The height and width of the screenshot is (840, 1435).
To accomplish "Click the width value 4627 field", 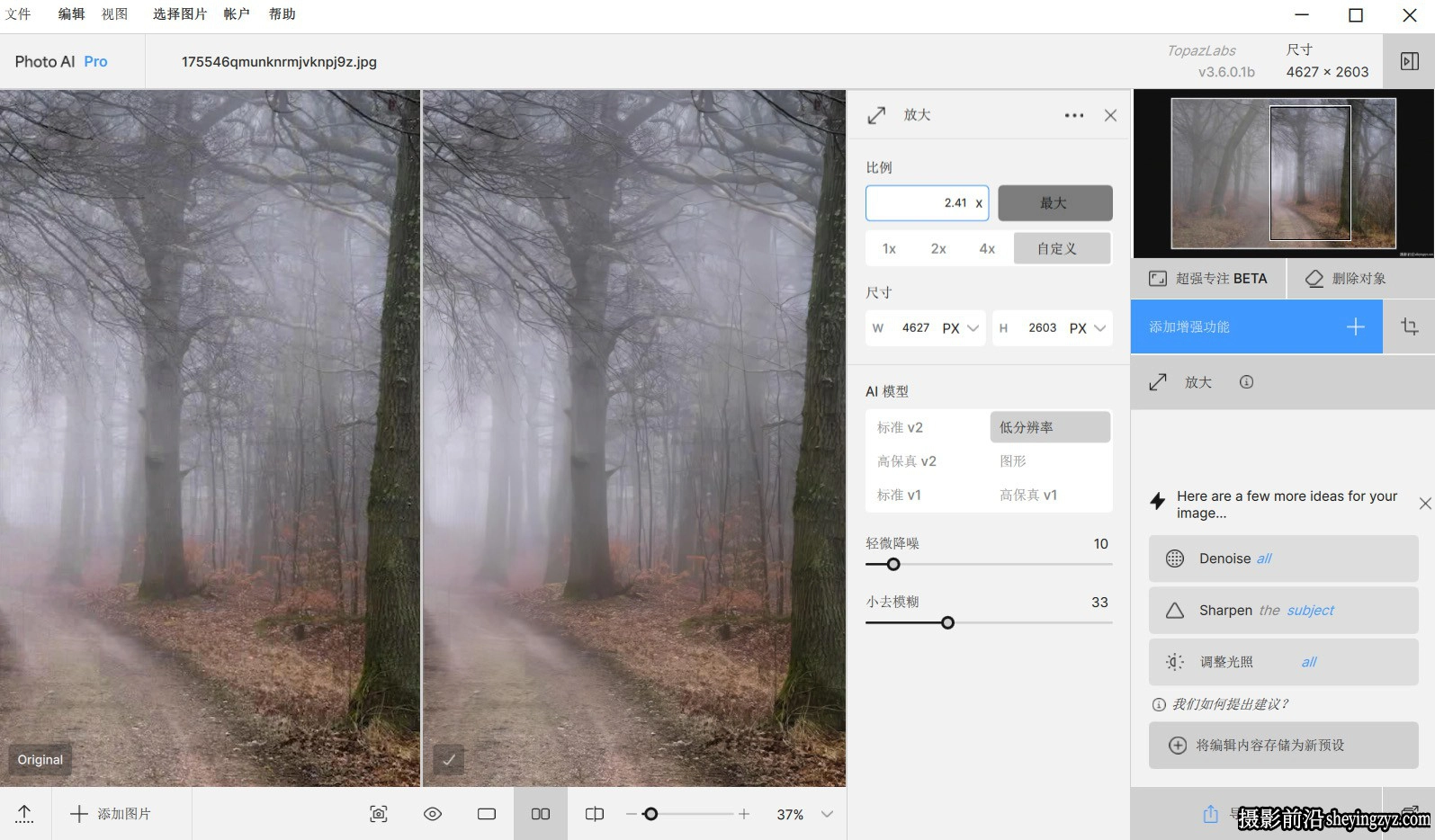I will [x=916, y=328].
